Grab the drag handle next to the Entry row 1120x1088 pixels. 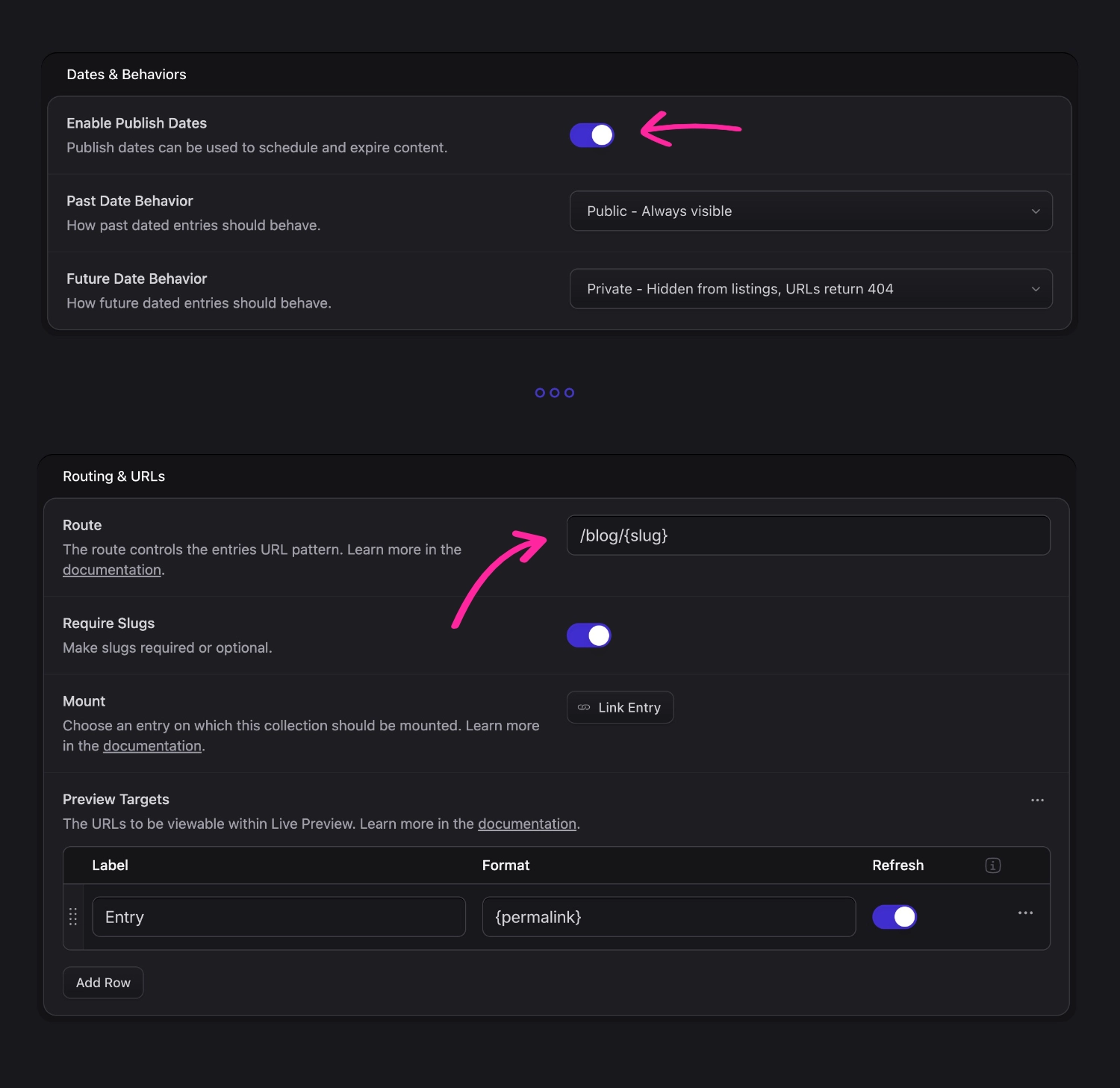click(72, 917)
